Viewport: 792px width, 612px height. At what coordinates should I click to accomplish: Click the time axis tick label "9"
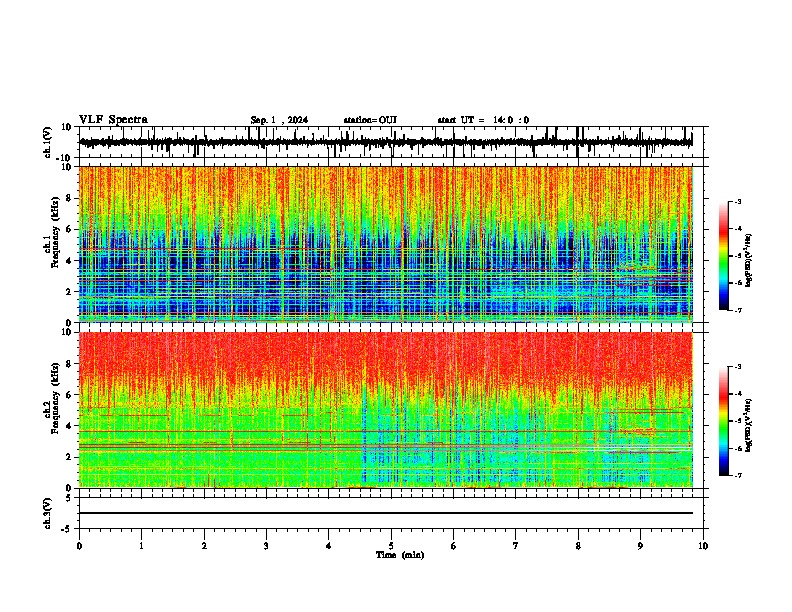[640, 546]
